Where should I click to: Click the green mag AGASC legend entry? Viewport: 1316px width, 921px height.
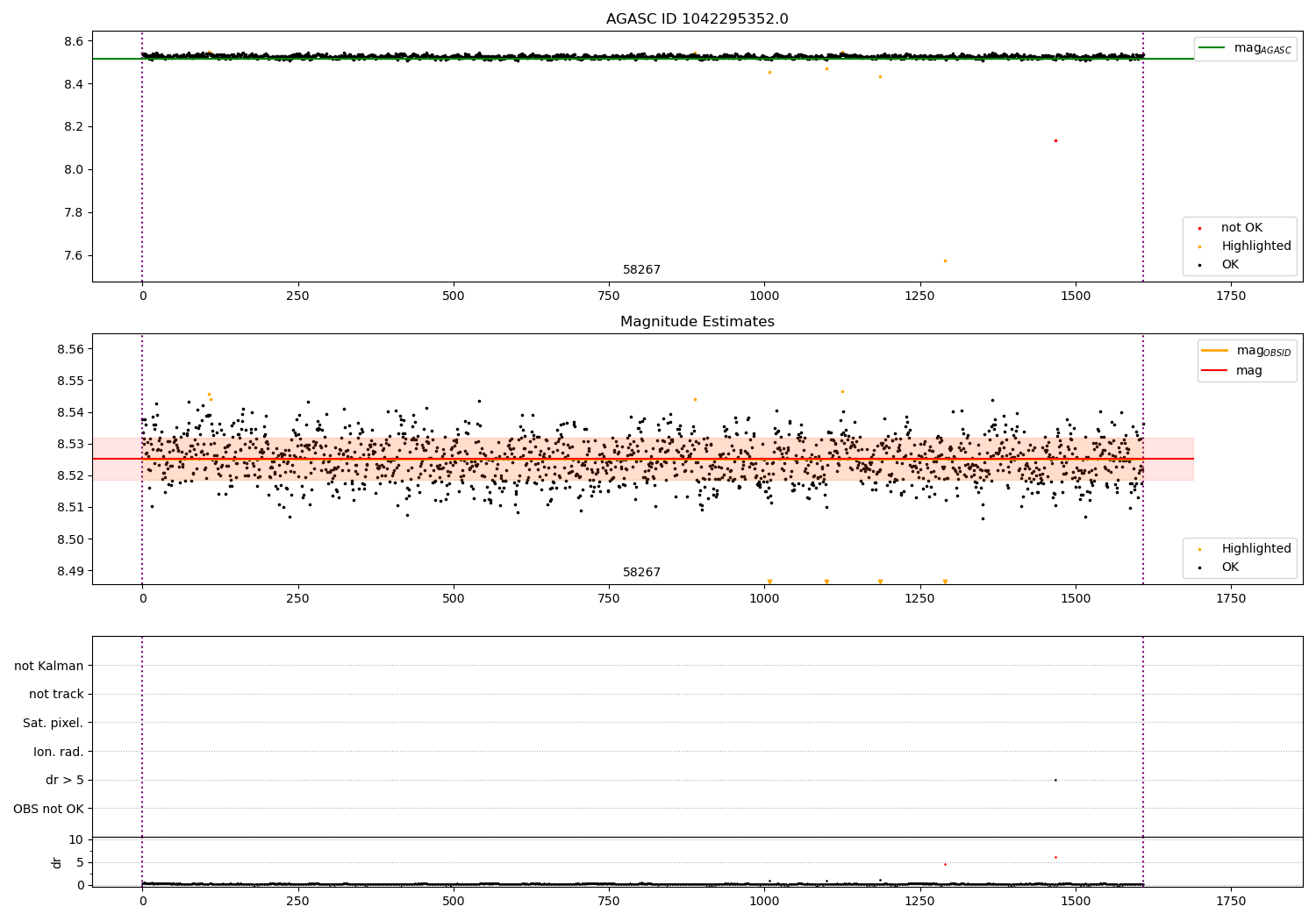1244,48
